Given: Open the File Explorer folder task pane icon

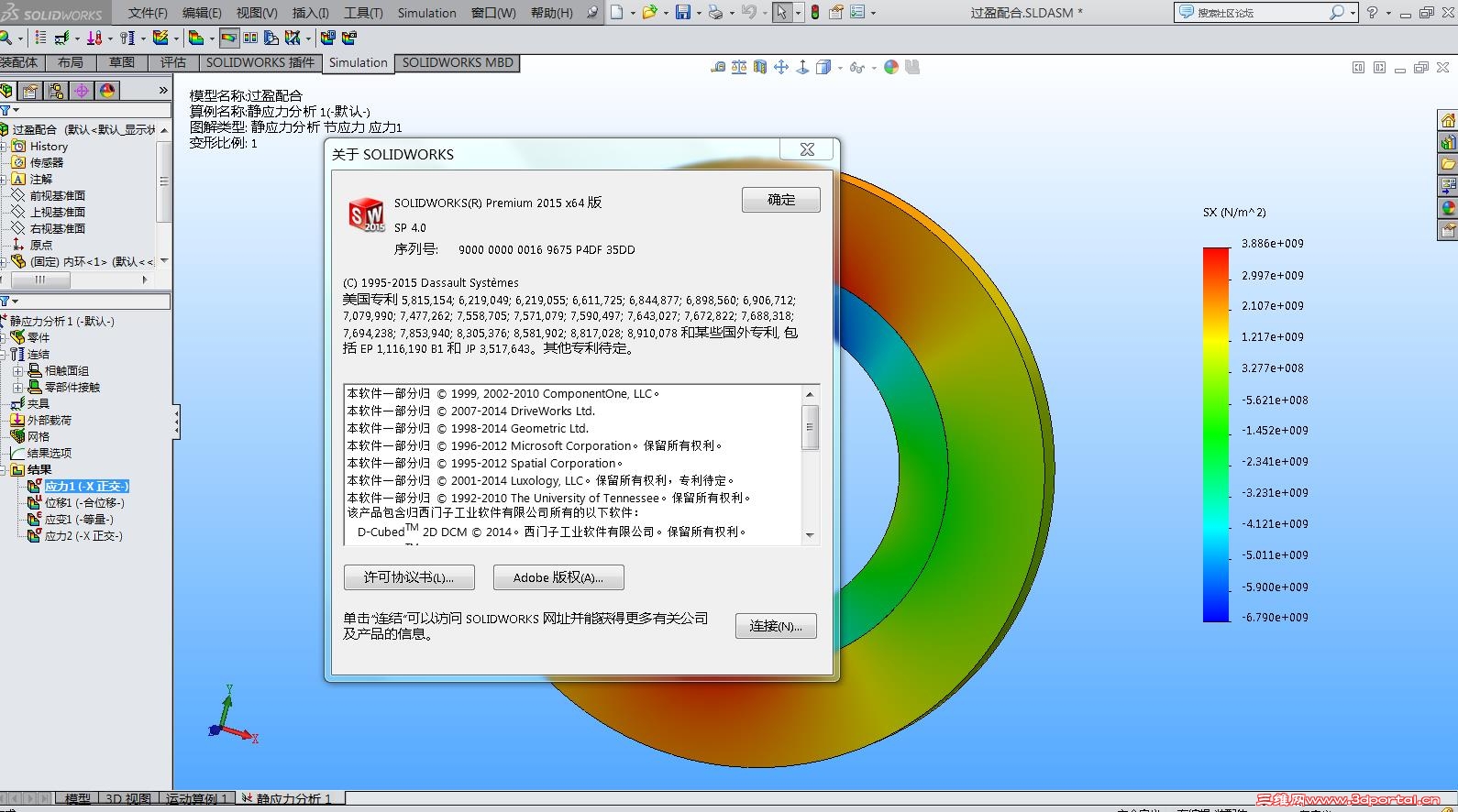Looking at the screenshot, I should coord(1448,165).
